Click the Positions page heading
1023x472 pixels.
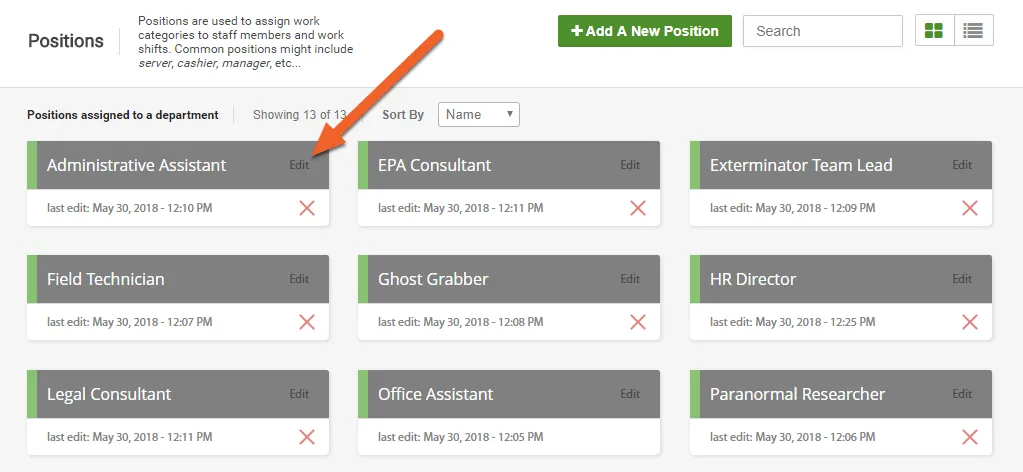click(x=66, y=40)
